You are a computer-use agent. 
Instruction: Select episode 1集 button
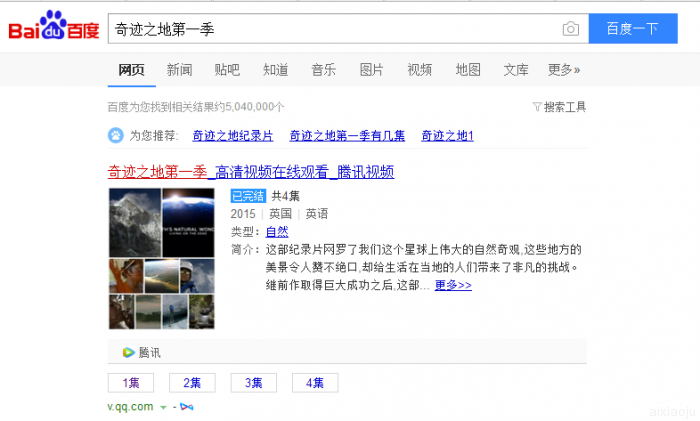tap(131, 383)
